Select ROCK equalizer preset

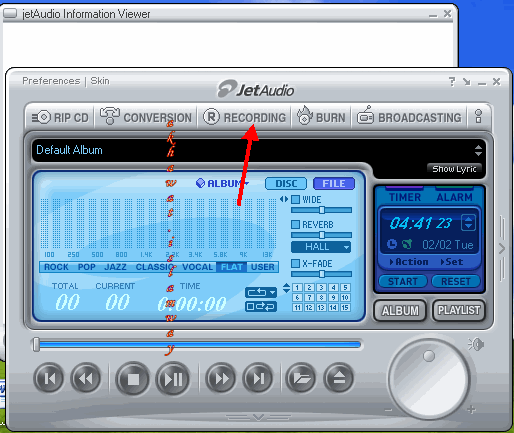coord(56,267)
